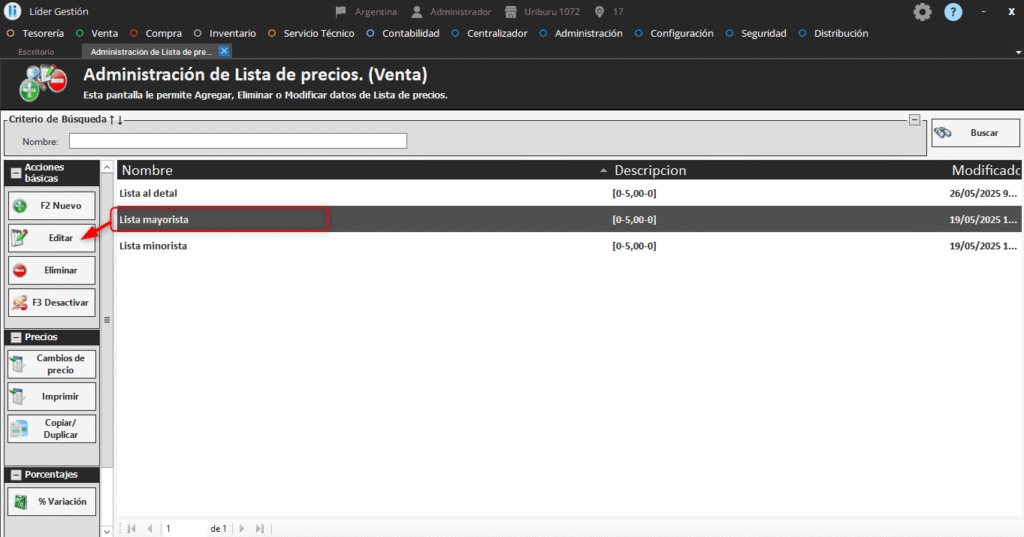This screenshot has width=1024, height=537.
Task: Open the settings gear icon
Action: (x=922, y=12)
